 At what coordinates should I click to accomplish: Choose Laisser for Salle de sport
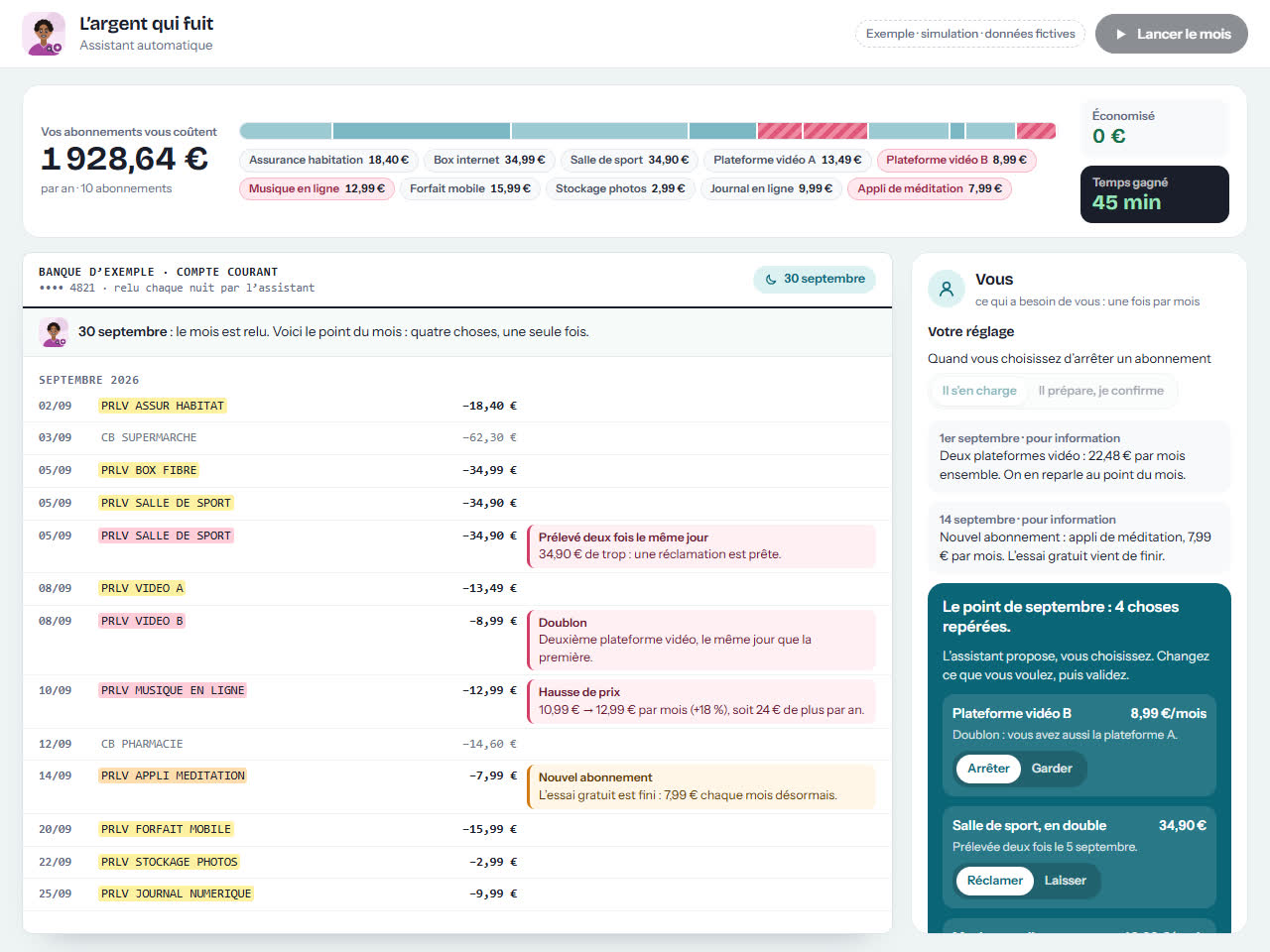(x=1065, y=881)
